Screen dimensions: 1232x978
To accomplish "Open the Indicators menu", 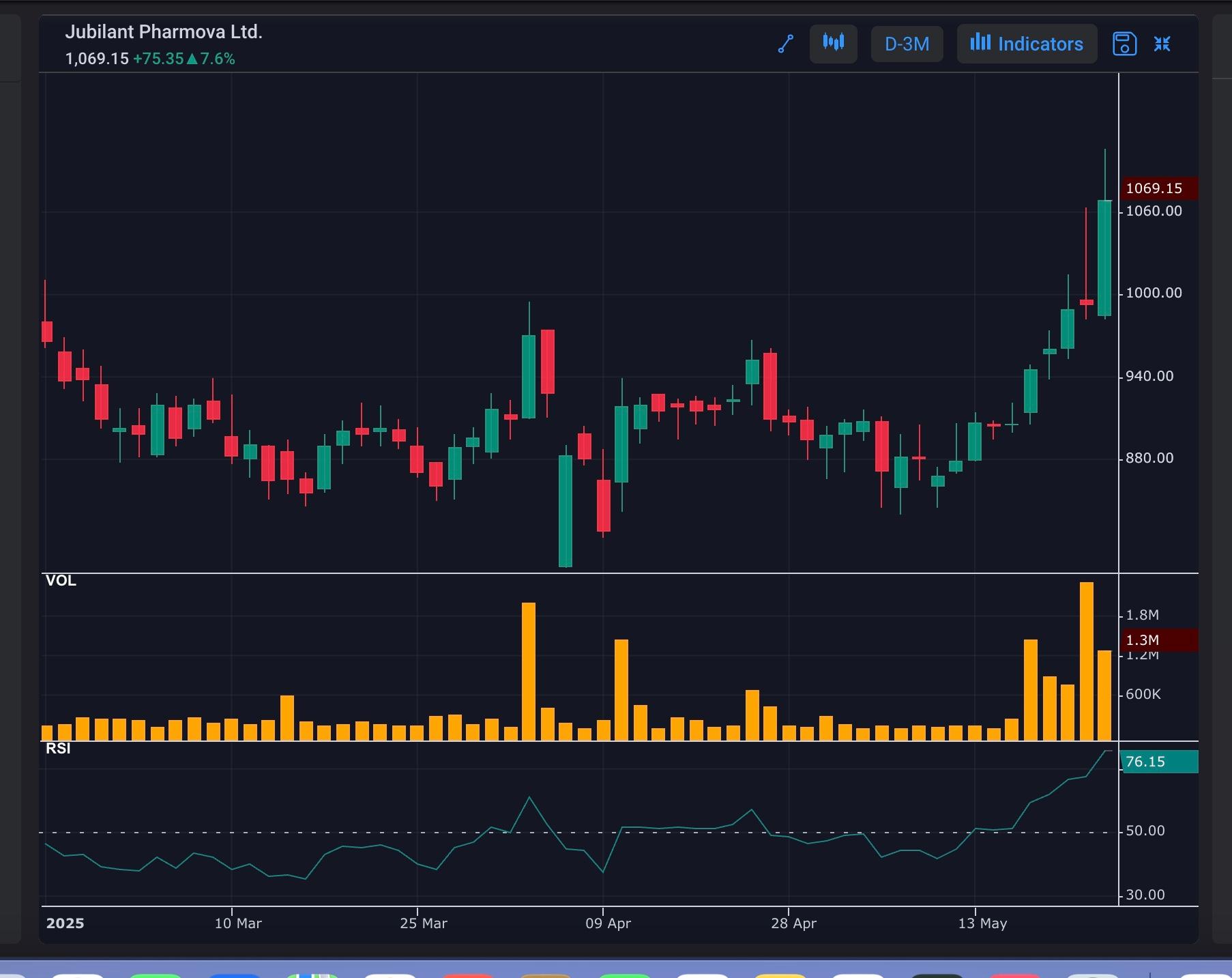I will pyautogui.click(x=1027, y=44).
